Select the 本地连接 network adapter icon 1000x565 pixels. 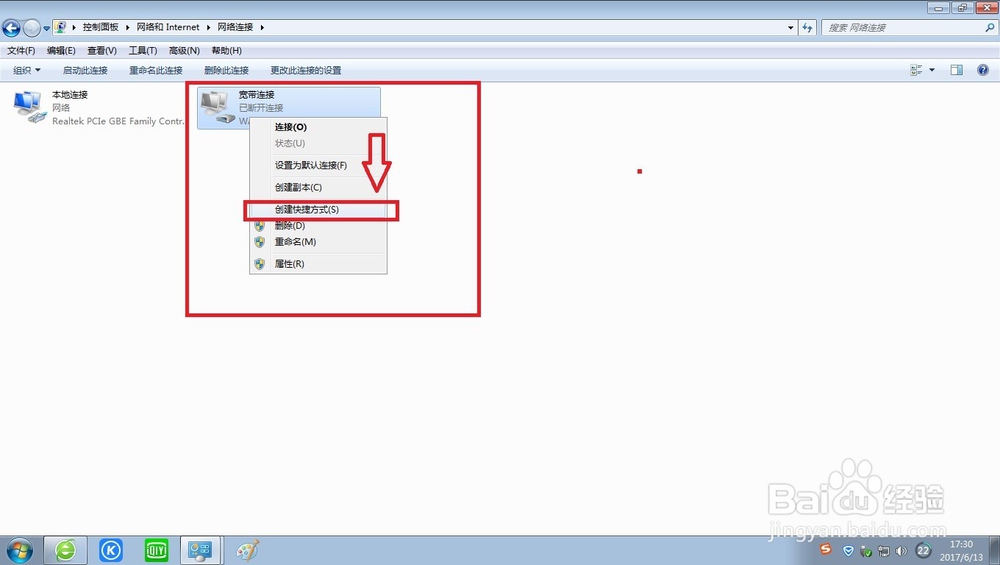pos(30,107)
